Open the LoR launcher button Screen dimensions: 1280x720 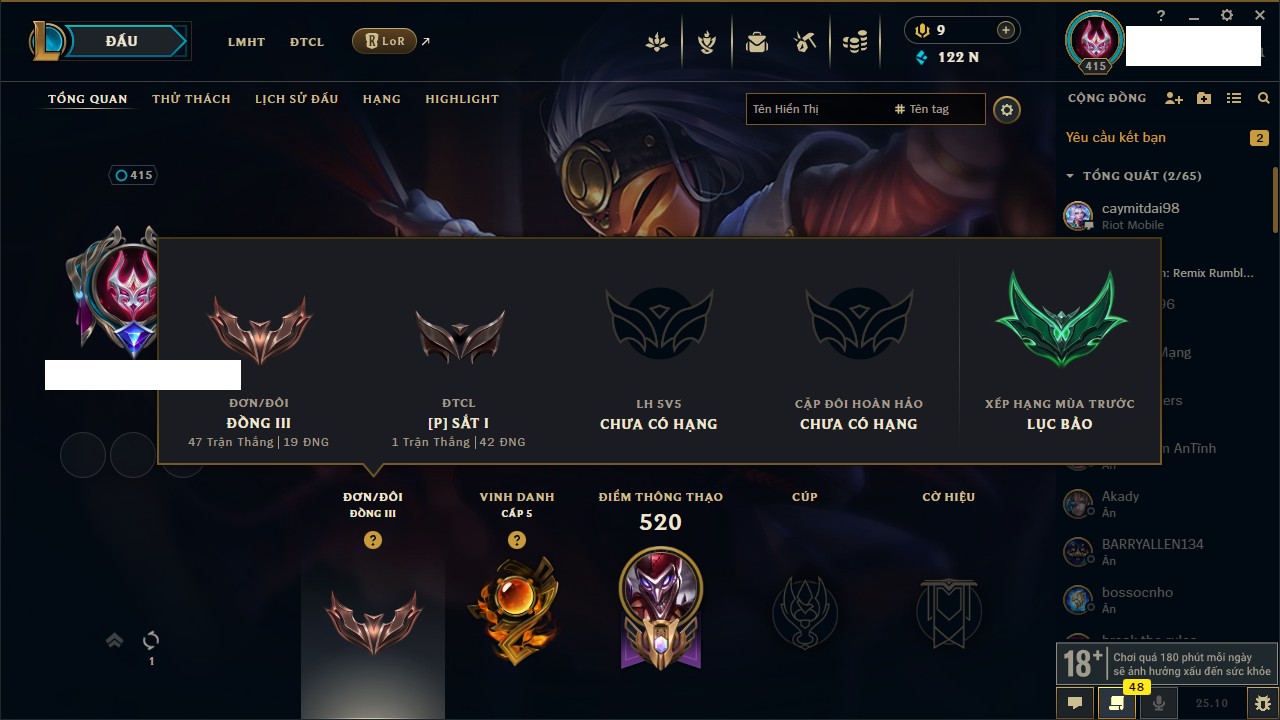click(x=384, y=41)
